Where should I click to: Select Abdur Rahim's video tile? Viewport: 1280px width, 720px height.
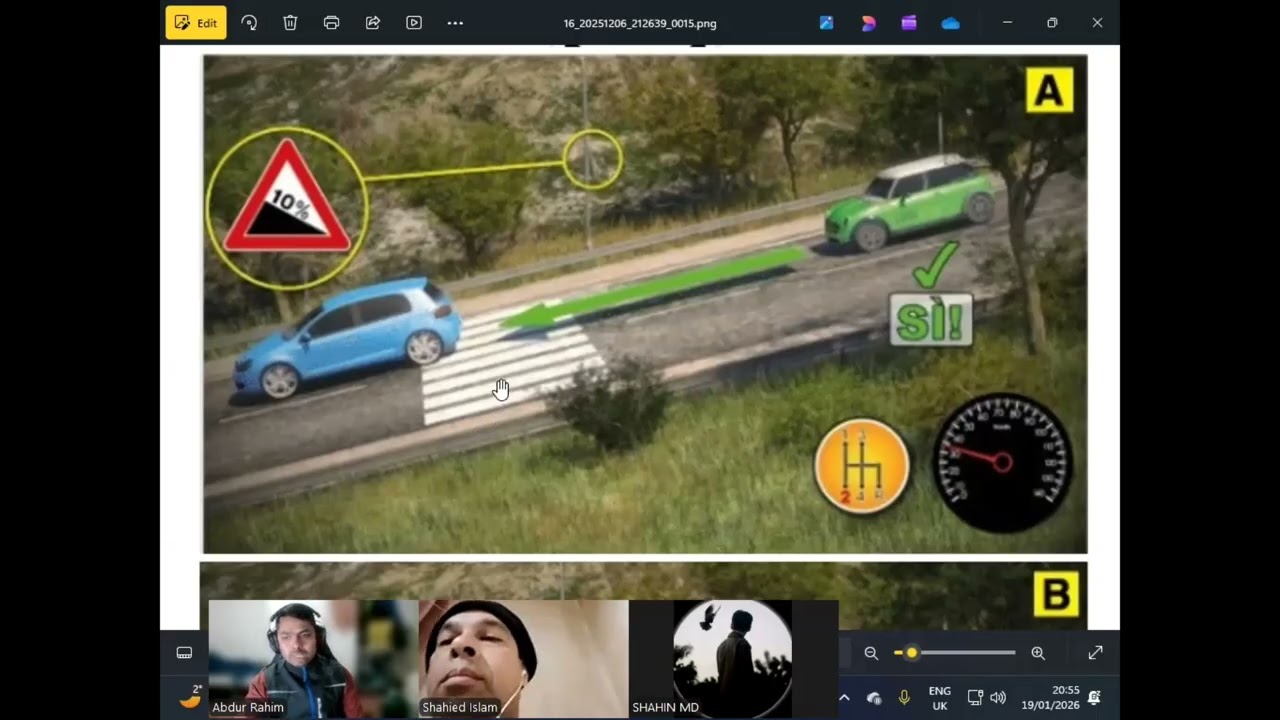[313, 659]
